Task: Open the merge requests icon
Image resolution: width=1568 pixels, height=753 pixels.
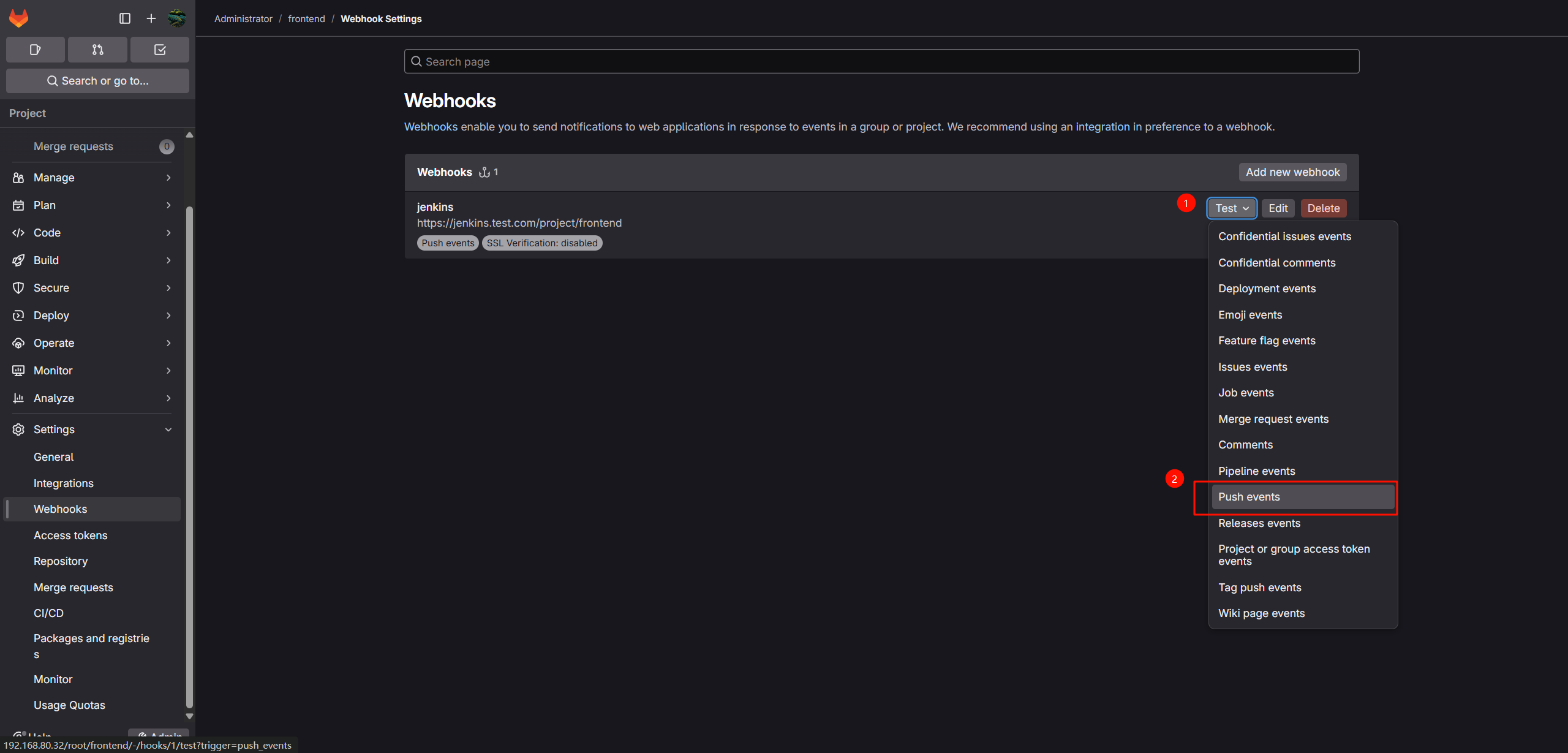Action: pos(97,50)
